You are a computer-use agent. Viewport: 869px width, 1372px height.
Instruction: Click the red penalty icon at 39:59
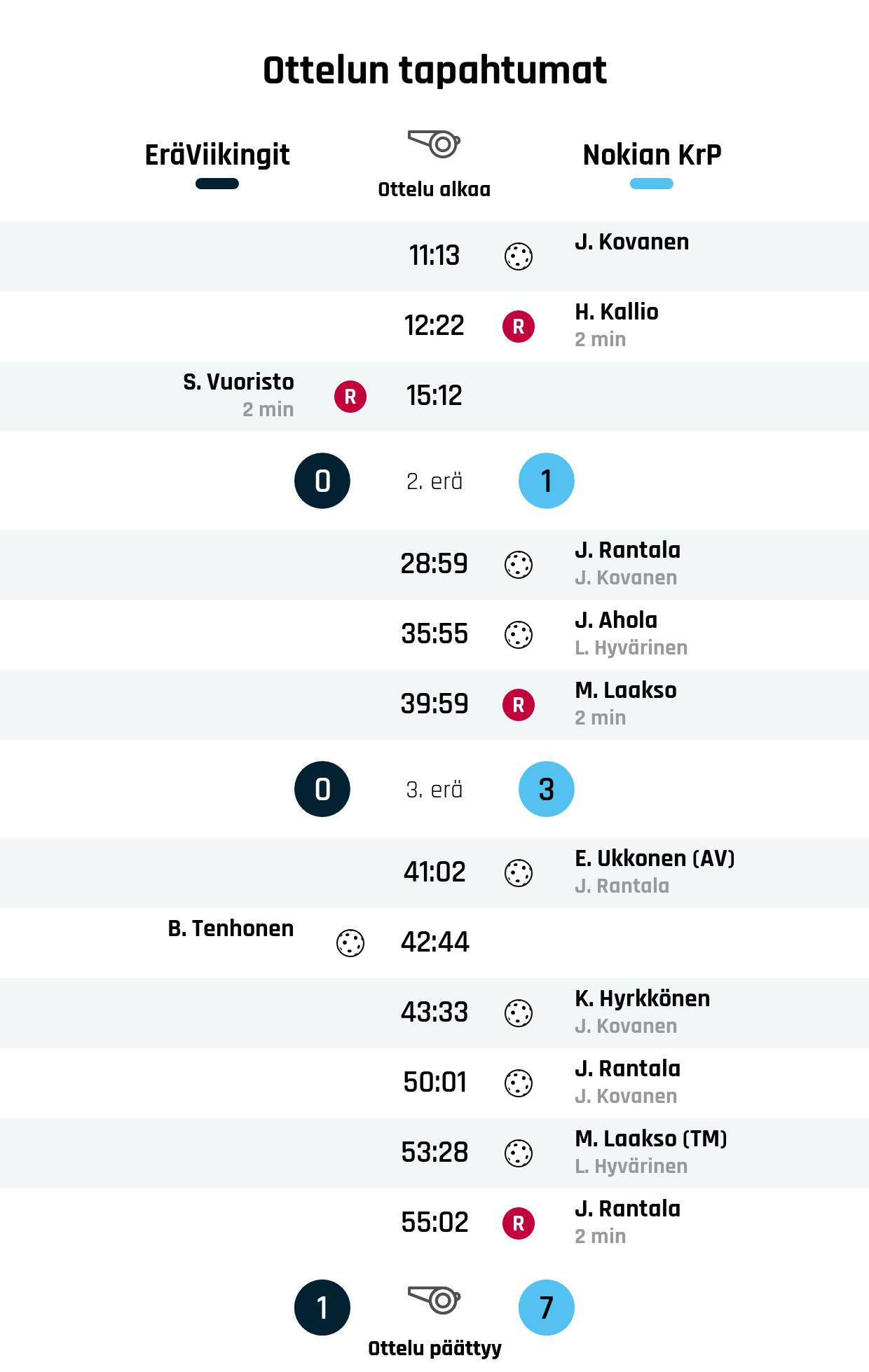click(519, 705)
